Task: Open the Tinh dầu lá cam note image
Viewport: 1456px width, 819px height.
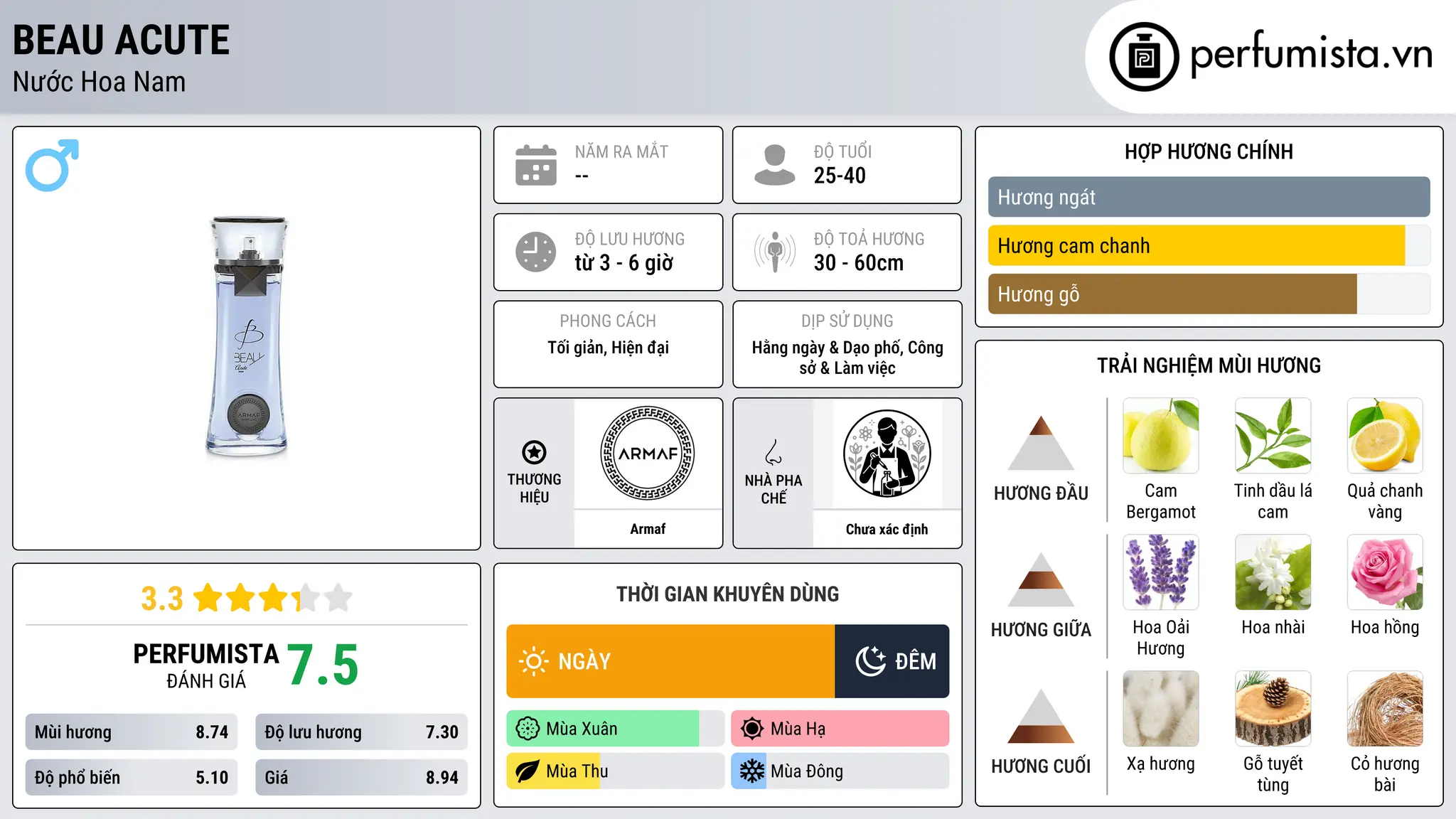Action: coord(1273,435)
